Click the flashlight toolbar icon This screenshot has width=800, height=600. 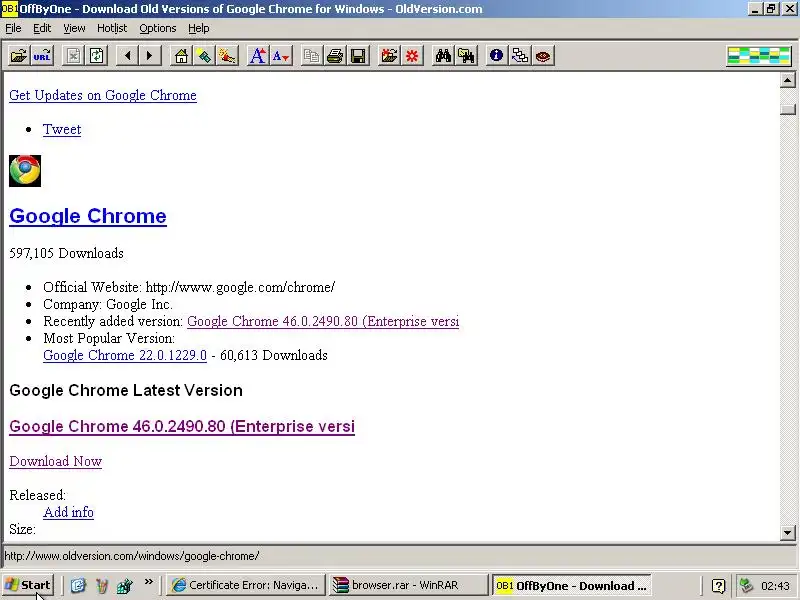click(204, 56)
